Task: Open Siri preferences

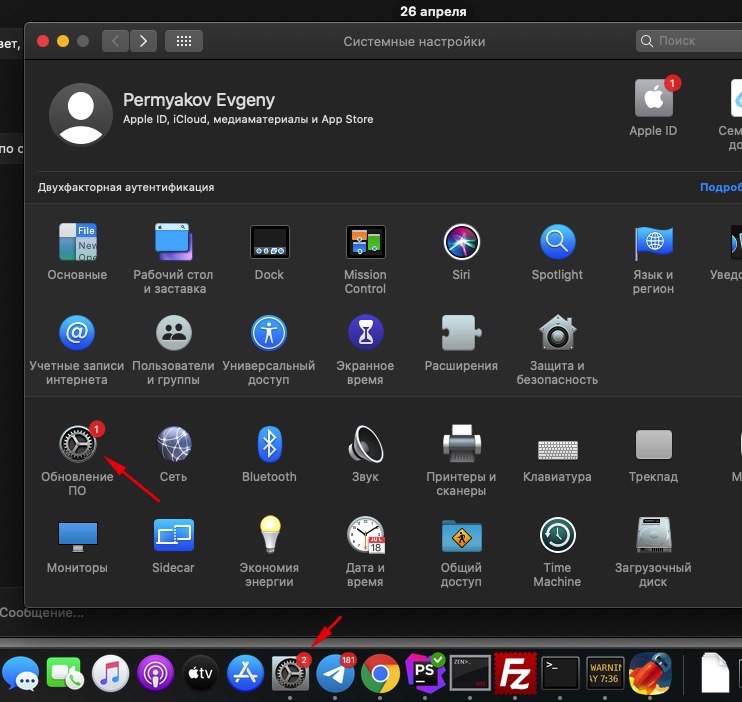Action: coord(461,242)
